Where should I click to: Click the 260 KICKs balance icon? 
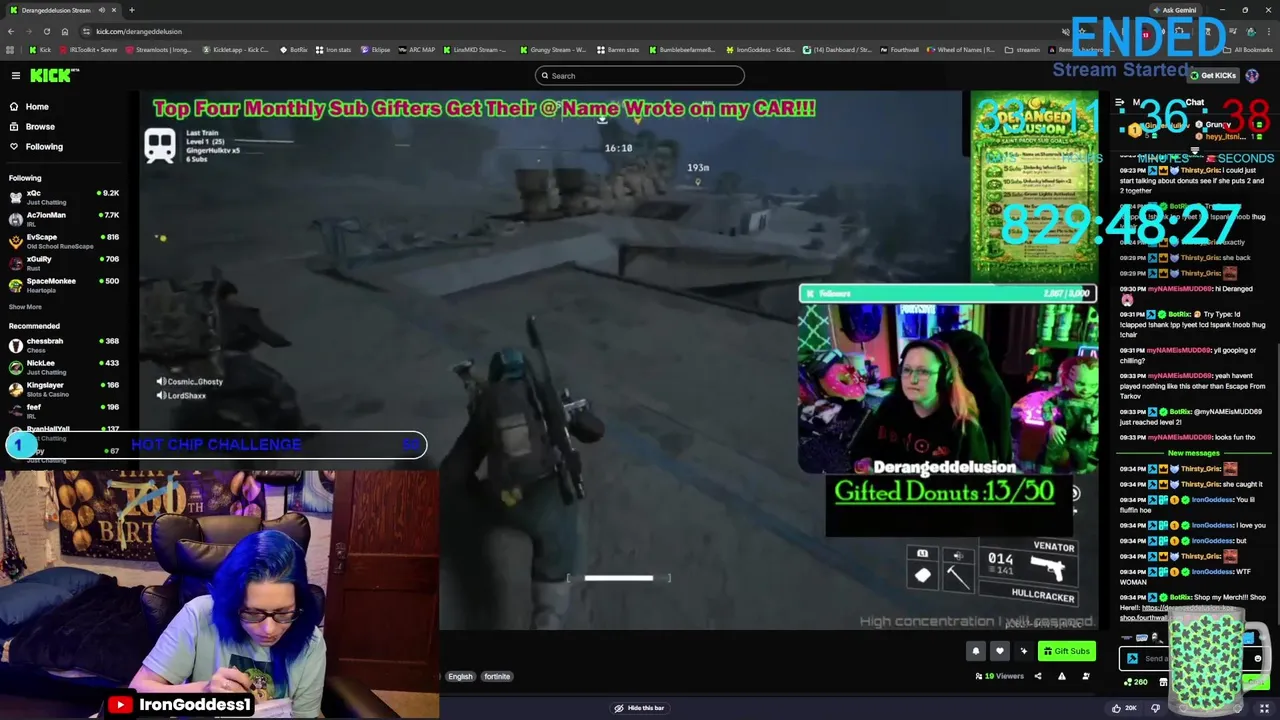[1135, 682]
